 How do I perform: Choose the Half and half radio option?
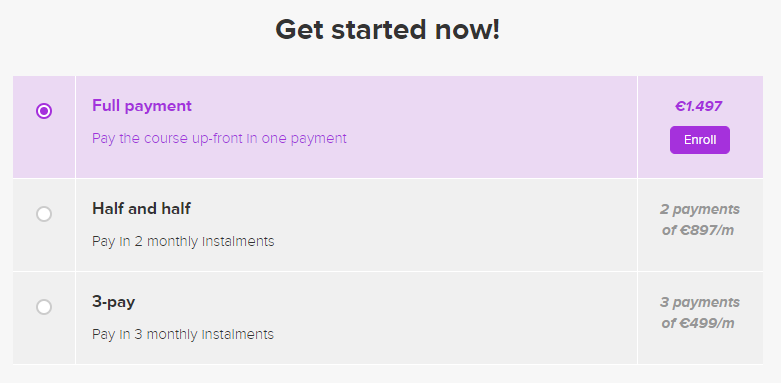click(x=44, y=214)
